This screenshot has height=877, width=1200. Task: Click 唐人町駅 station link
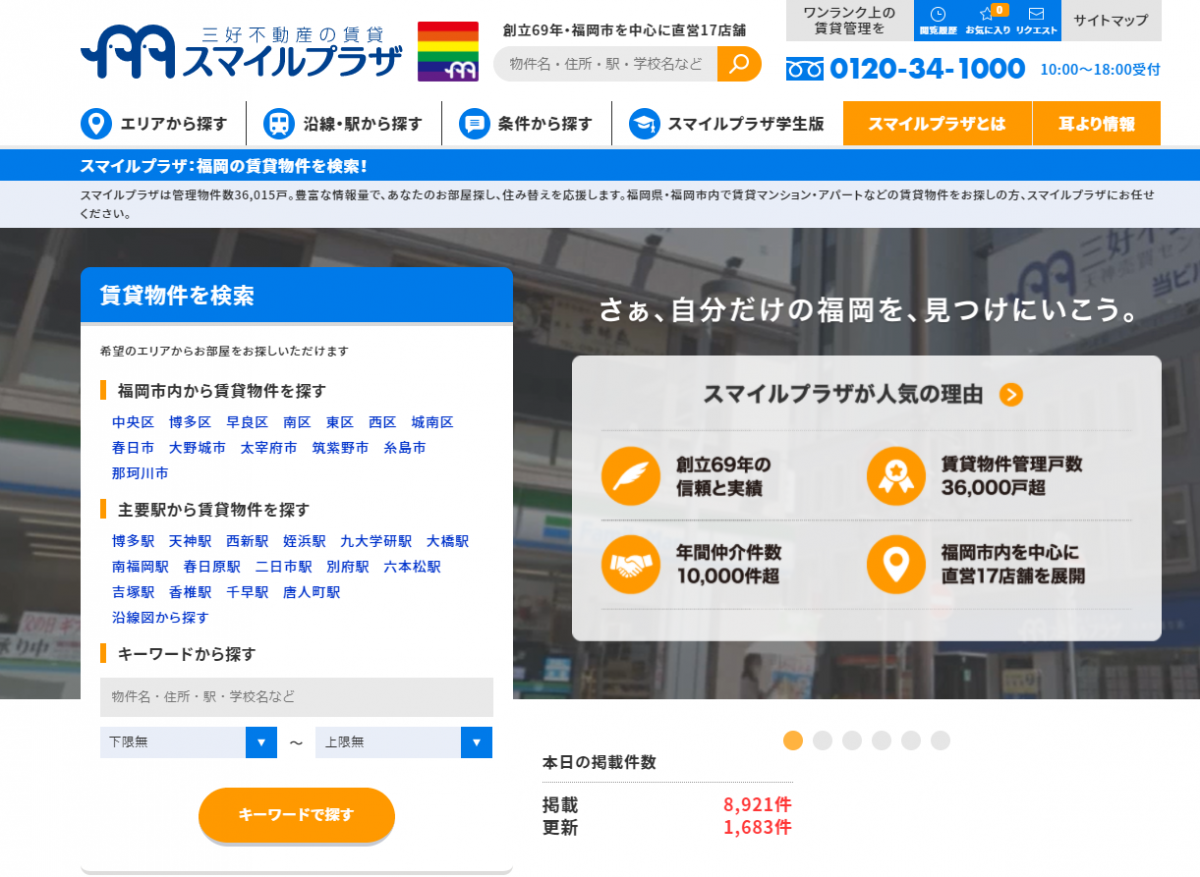312,592
